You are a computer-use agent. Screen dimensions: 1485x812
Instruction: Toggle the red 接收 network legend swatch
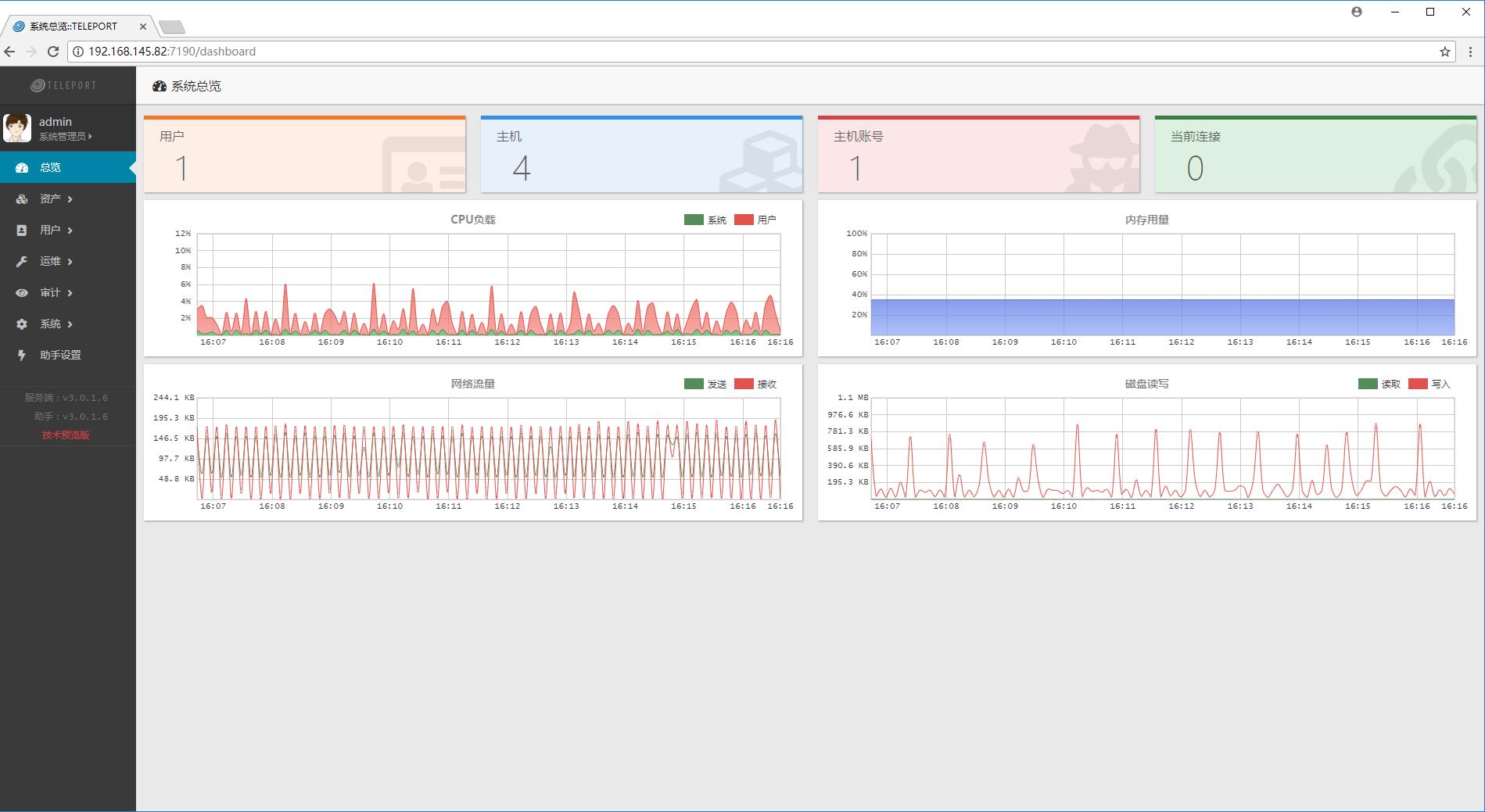click(x=744, y=384)
